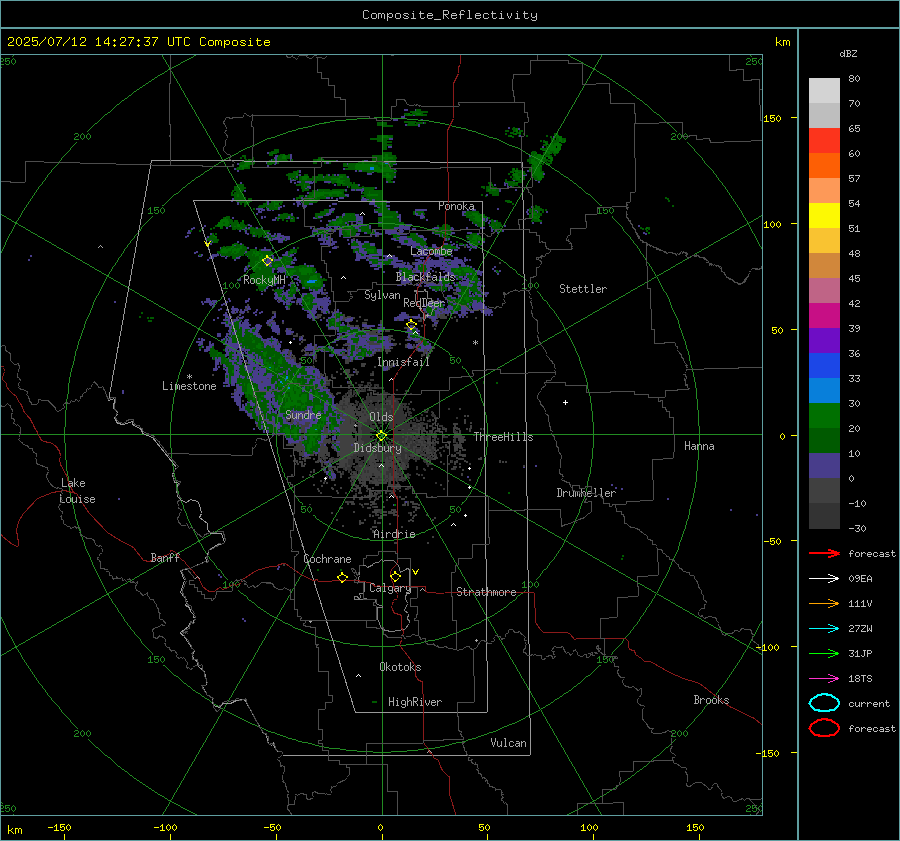The width and height of the screenshot is (900, 841).
Task: Click the Stettler label on the map
Action: [583, 289]
